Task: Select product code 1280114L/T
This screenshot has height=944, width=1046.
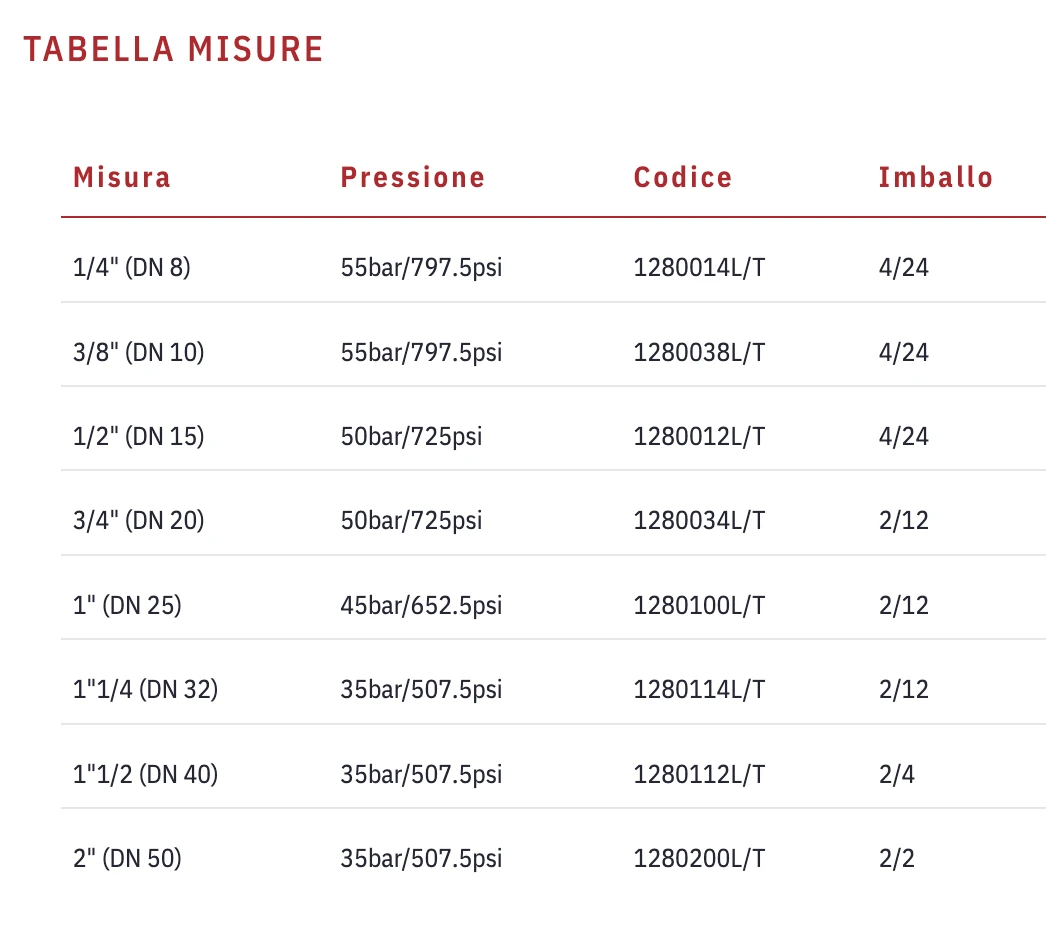Action: (x=699, y=689)
